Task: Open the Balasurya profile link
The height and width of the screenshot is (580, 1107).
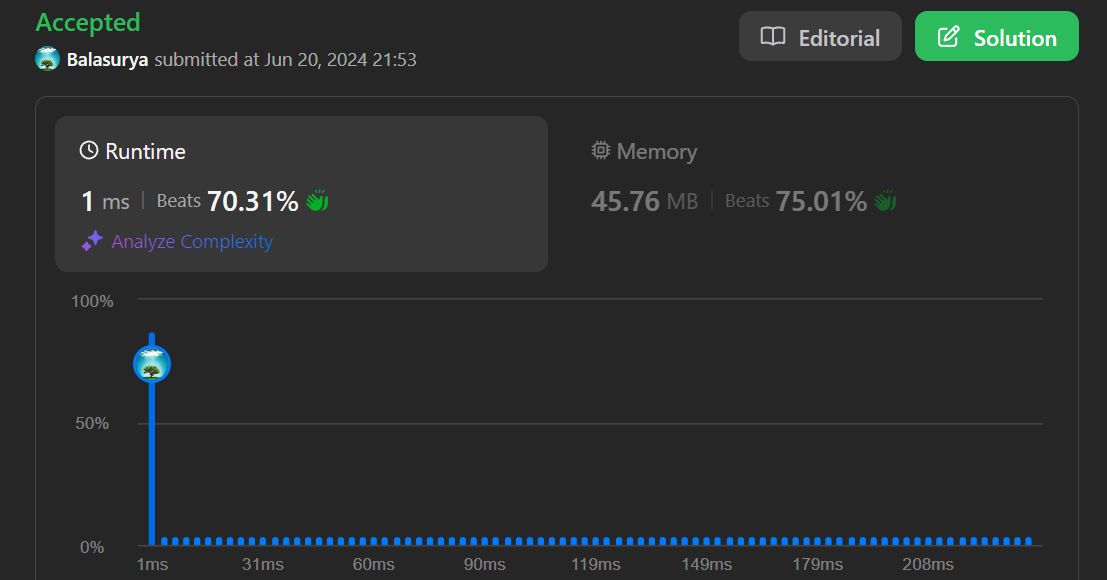Action: pyautogui.click(x=107, y=60)
